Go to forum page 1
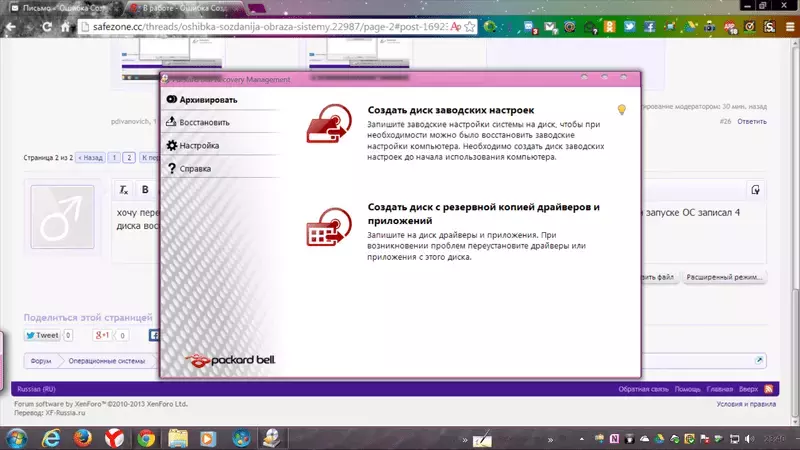The image size is (800, 450). 114,158
